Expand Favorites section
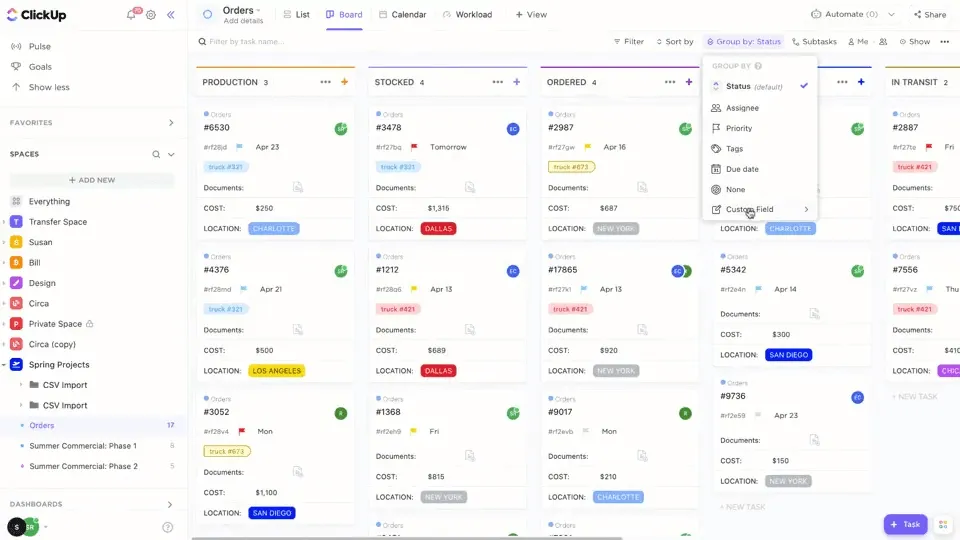The height and width of the screenshot is (540, 960). click(171, 123)
